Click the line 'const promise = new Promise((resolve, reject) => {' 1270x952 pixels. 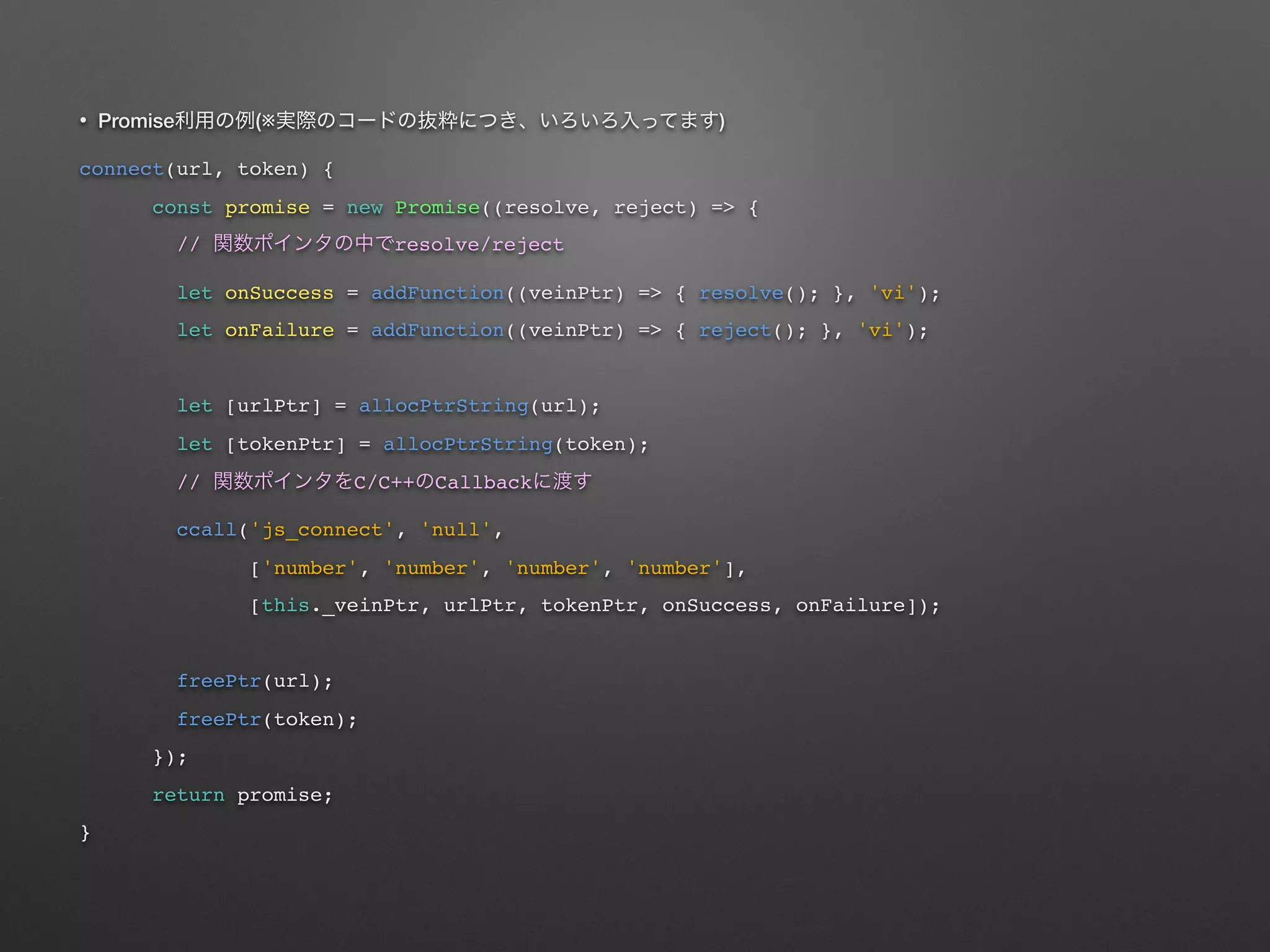click(x=455, y=208)
